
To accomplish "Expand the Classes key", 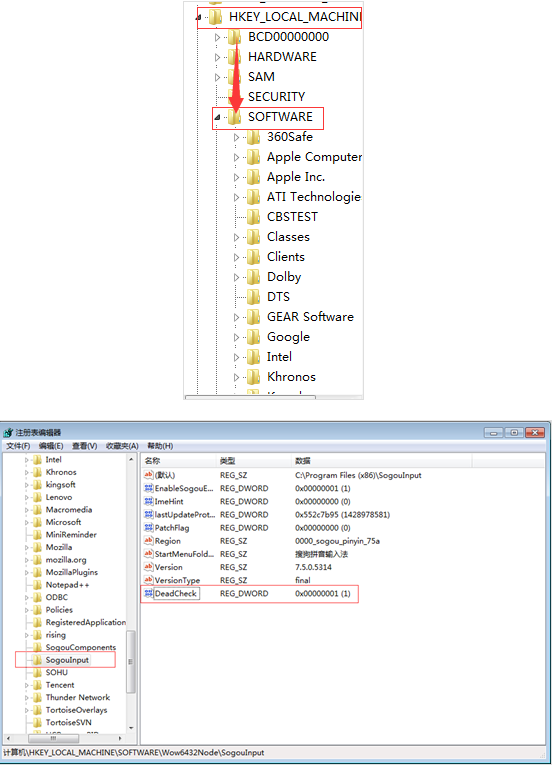I will coord(236,237).
